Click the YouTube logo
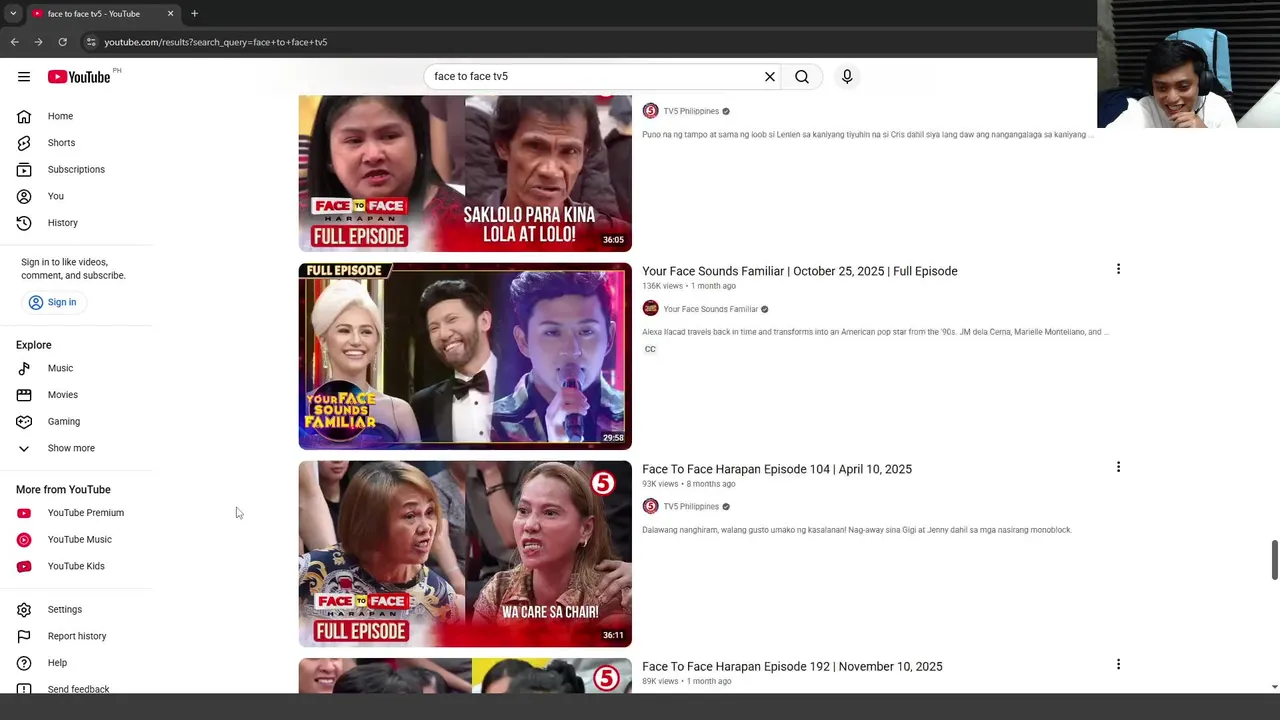 click(x=79, y=77)
